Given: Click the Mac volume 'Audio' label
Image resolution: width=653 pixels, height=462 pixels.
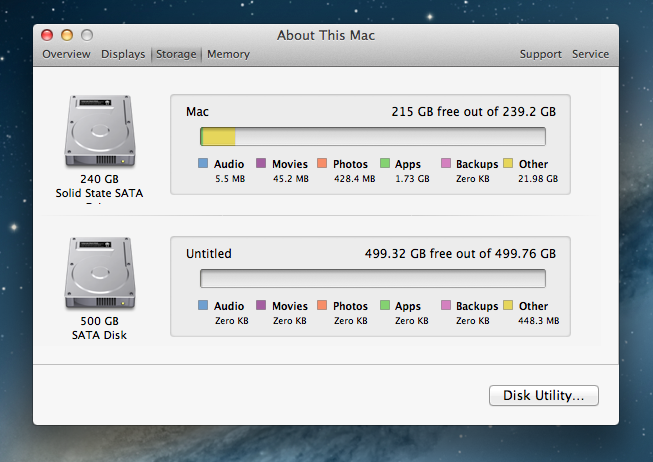Looking at the screenshot, I should pyautogui.click(x=229, y=164).
